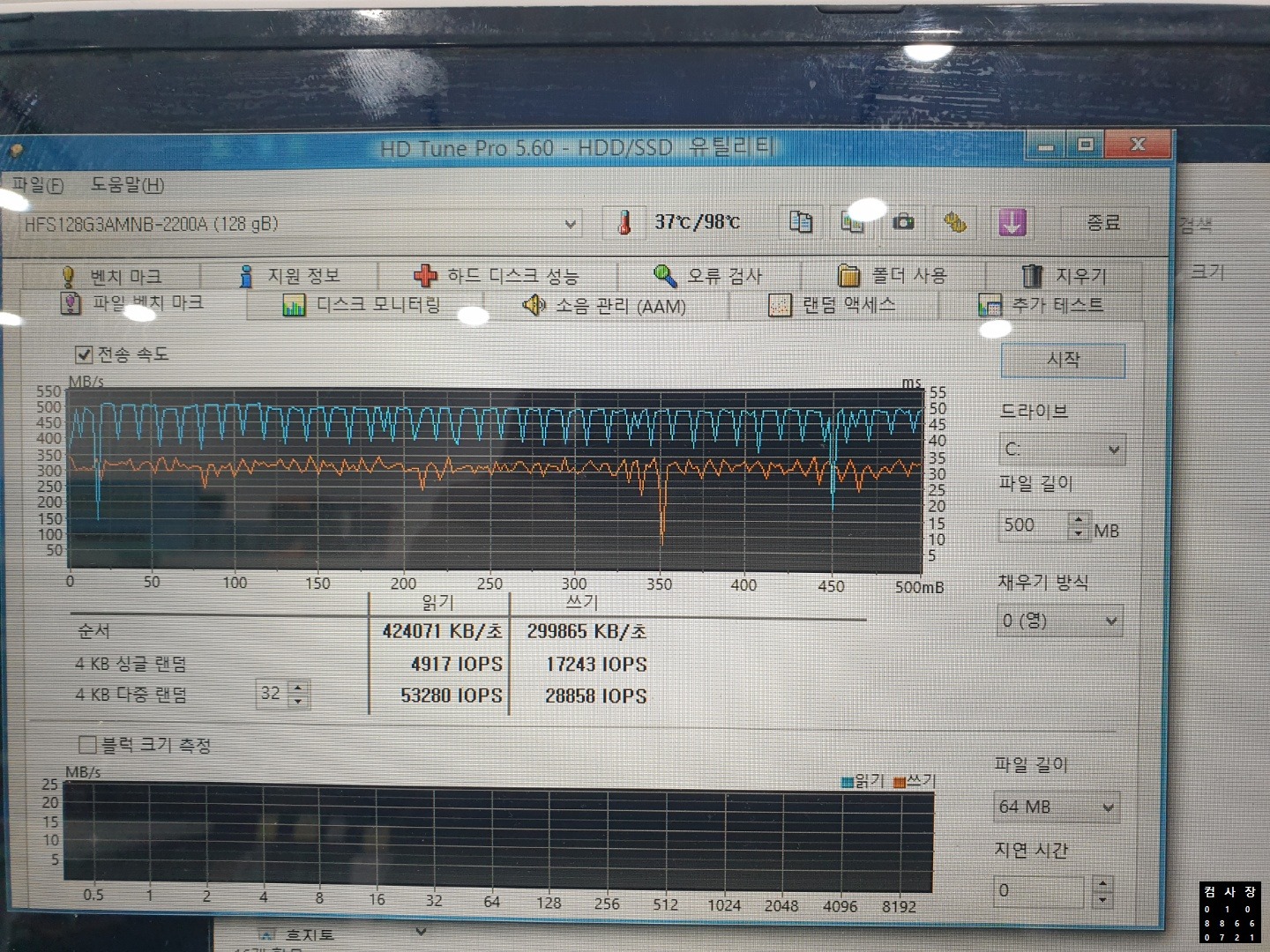Toggle the 전송 속도 checkbox

(84, 354)
